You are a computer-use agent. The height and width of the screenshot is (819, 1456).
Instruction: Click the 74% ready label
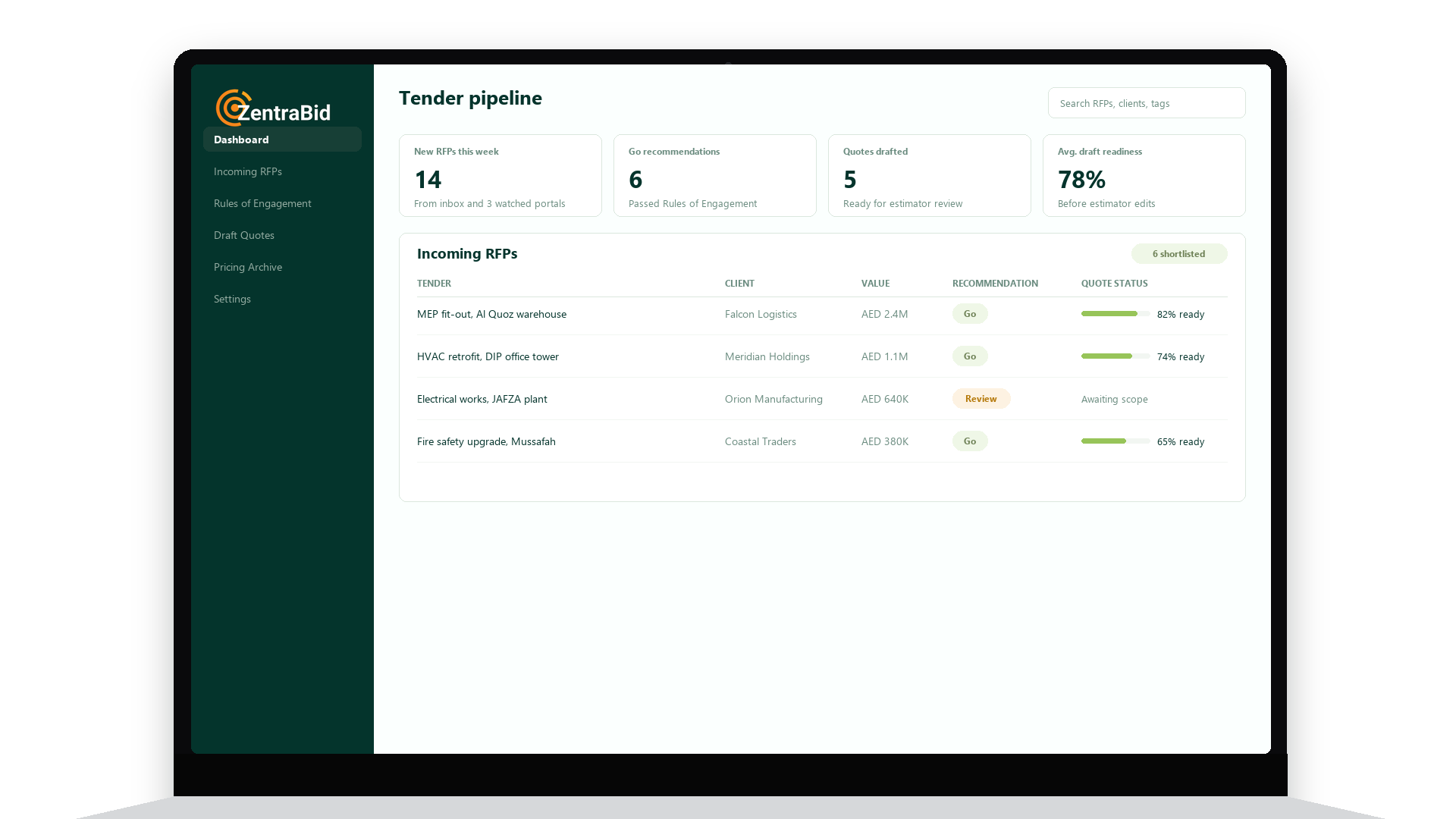click(x=1181, y=356)
